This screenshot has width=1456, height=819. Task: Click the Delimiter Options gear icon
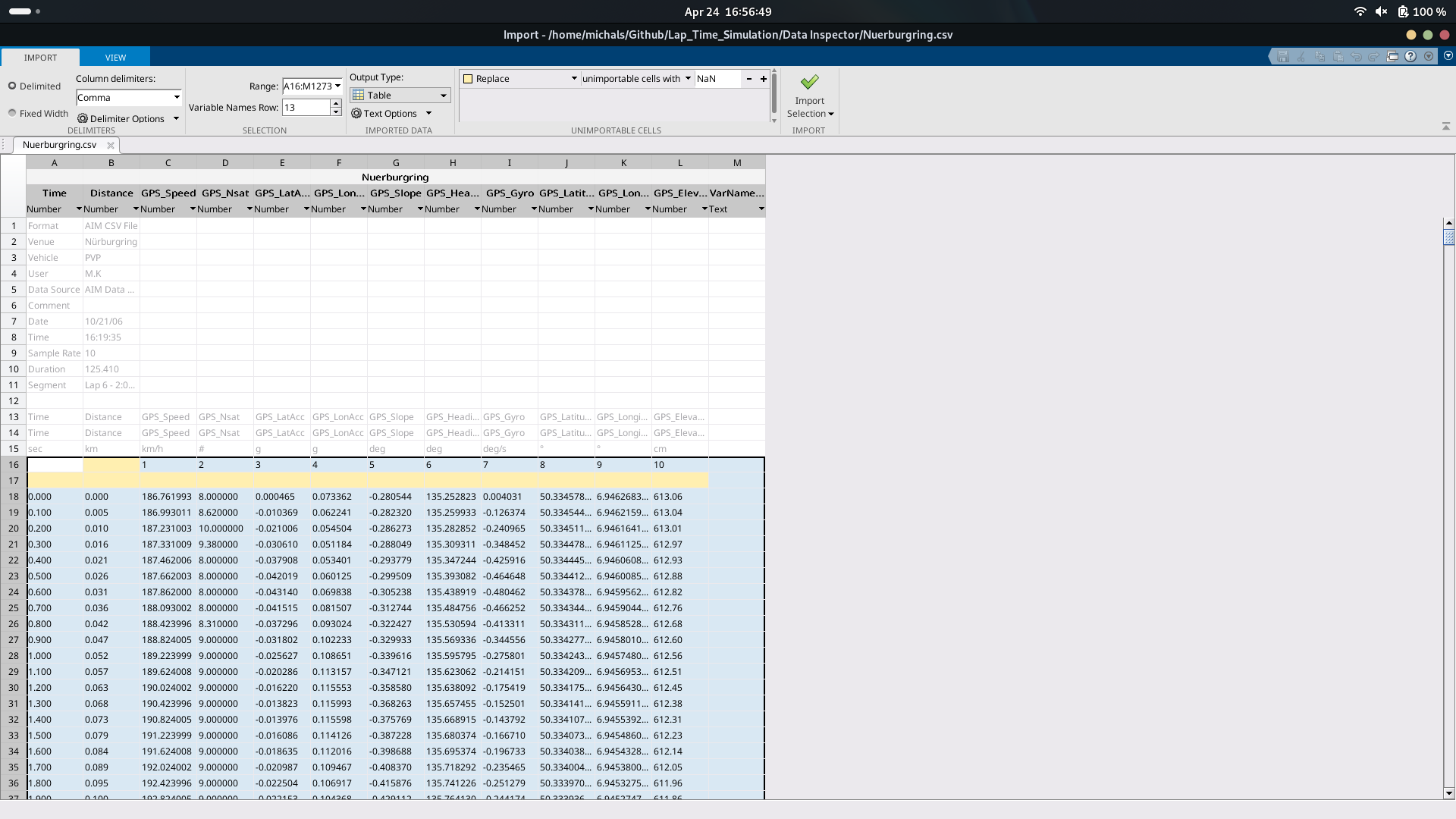[83, 119]
